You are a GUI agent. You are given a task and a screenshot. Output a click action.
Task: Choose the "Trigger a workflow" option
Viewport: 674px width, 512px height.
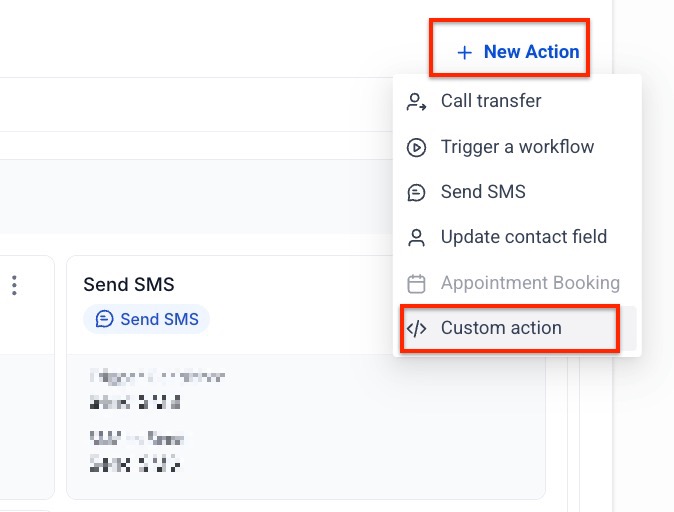[517, 147]
